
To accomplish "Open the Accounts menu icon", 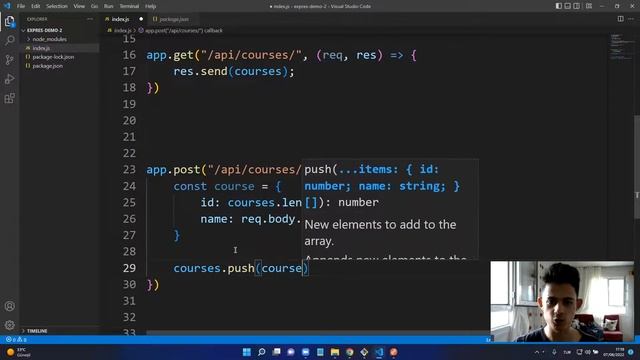I will pos(9,306).
